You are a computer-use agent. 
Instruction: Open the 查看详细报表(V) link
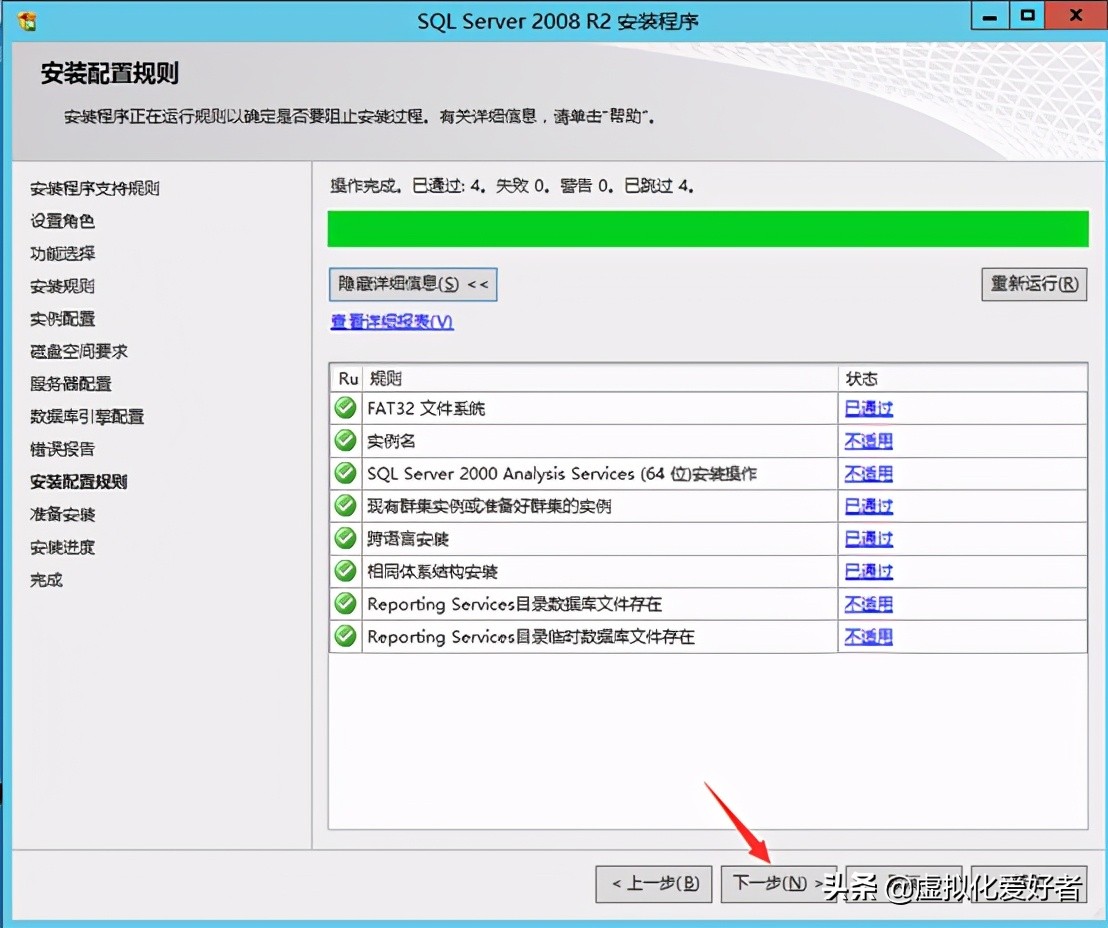[392, 322]
